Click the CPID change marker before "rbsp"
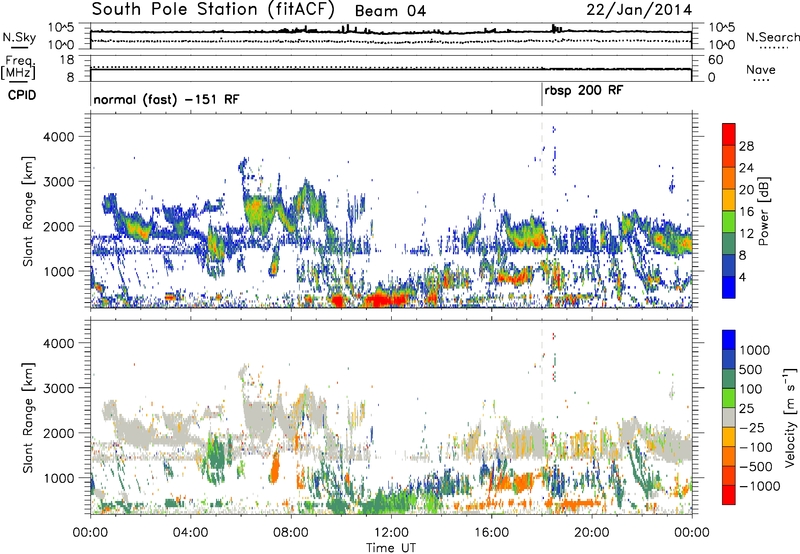The height and width of the screenshot is (554, 800). click(x=541, y=95)
